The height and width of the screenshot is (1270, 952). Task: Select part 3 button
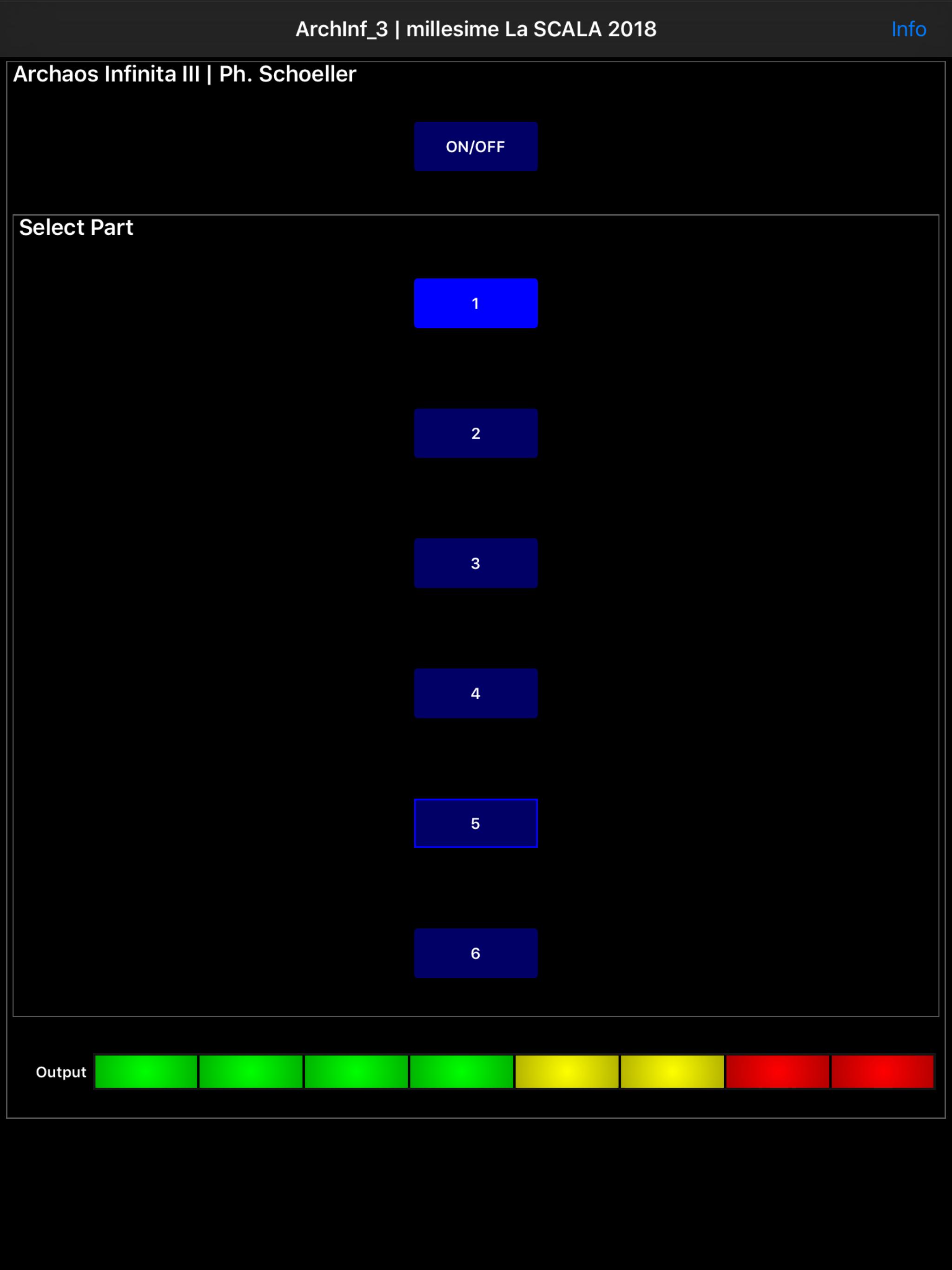(x=476, y=563)
